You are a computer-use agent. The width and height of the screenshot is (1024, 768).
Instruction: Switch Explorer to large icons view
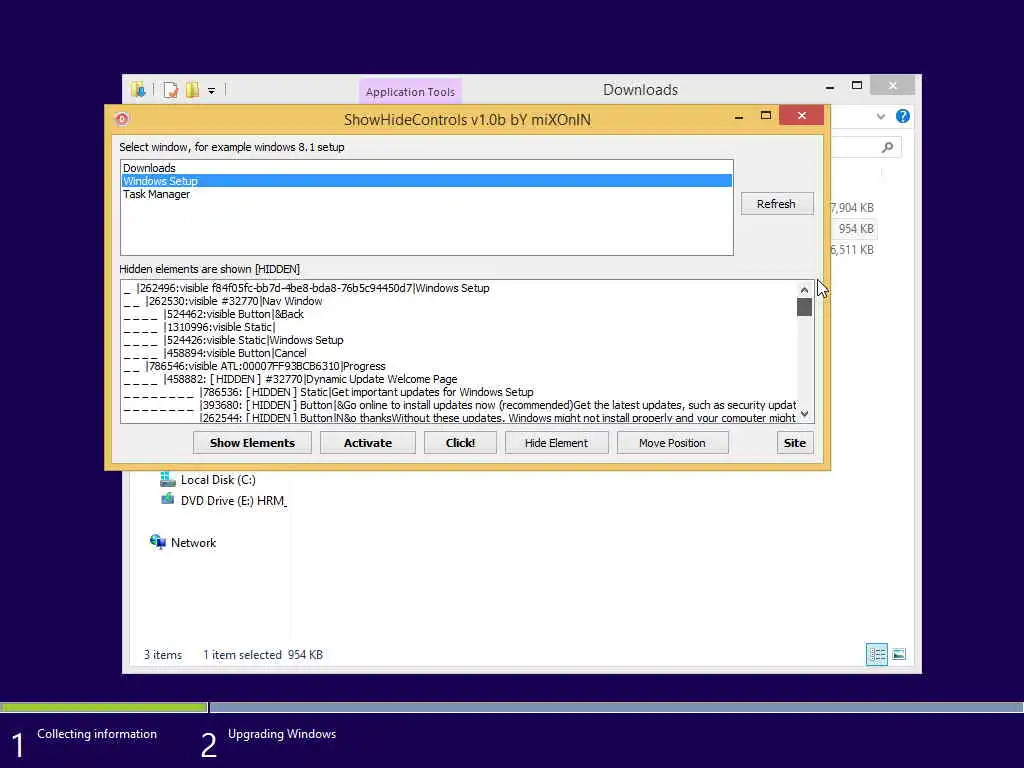899,654
